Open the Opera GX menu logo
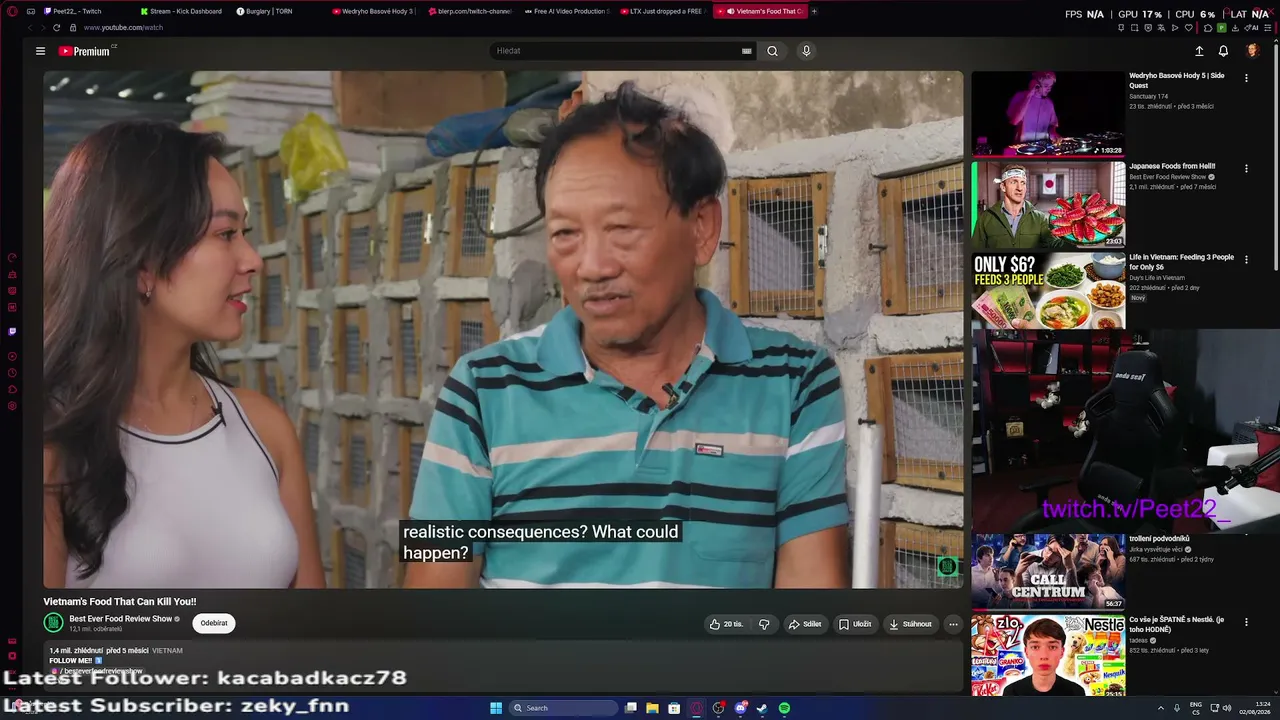 click(x=12, y=11)
